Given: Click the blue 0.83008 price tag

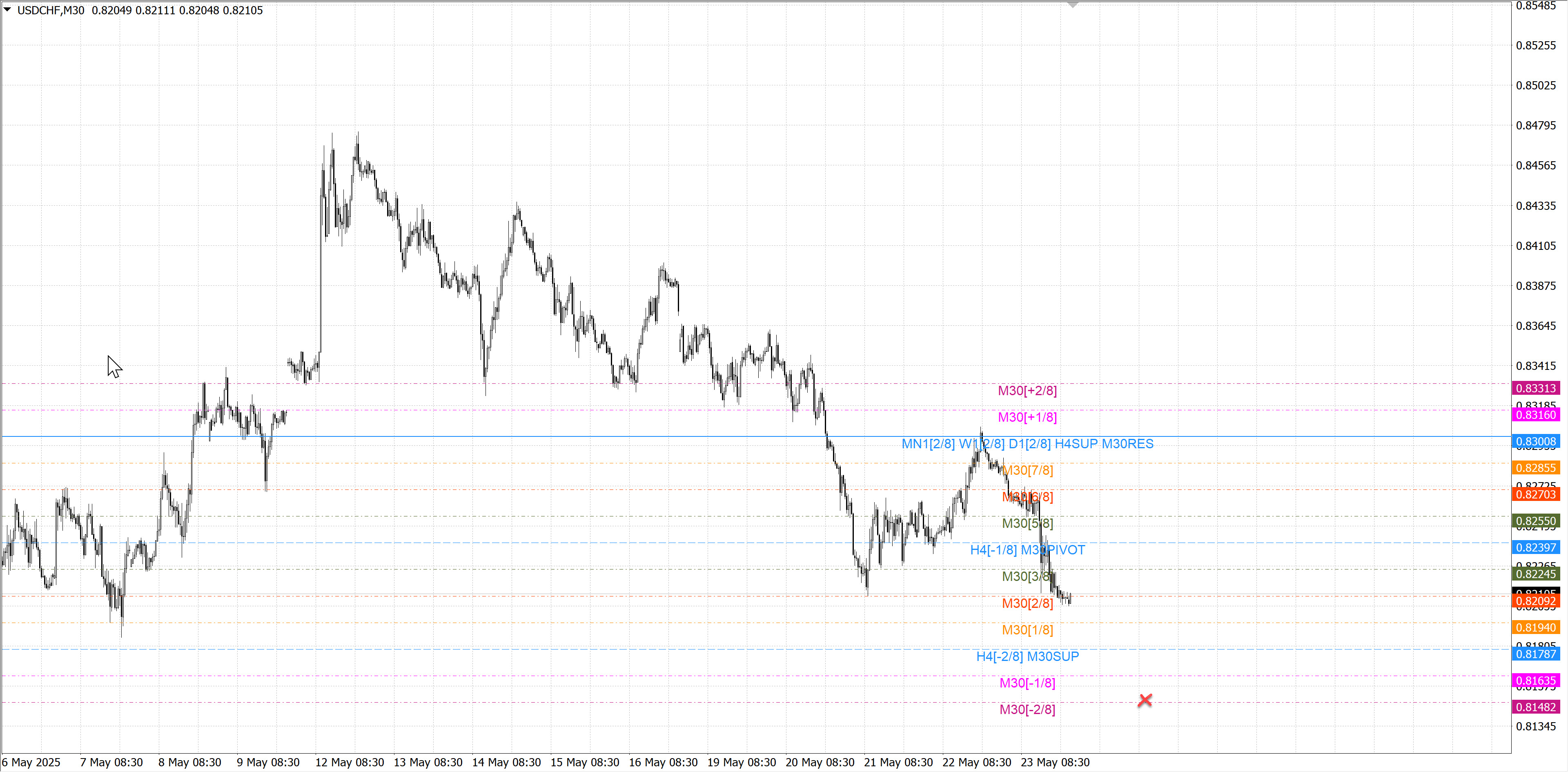Looking at the screenshot, I should [x=1535, y=442].
